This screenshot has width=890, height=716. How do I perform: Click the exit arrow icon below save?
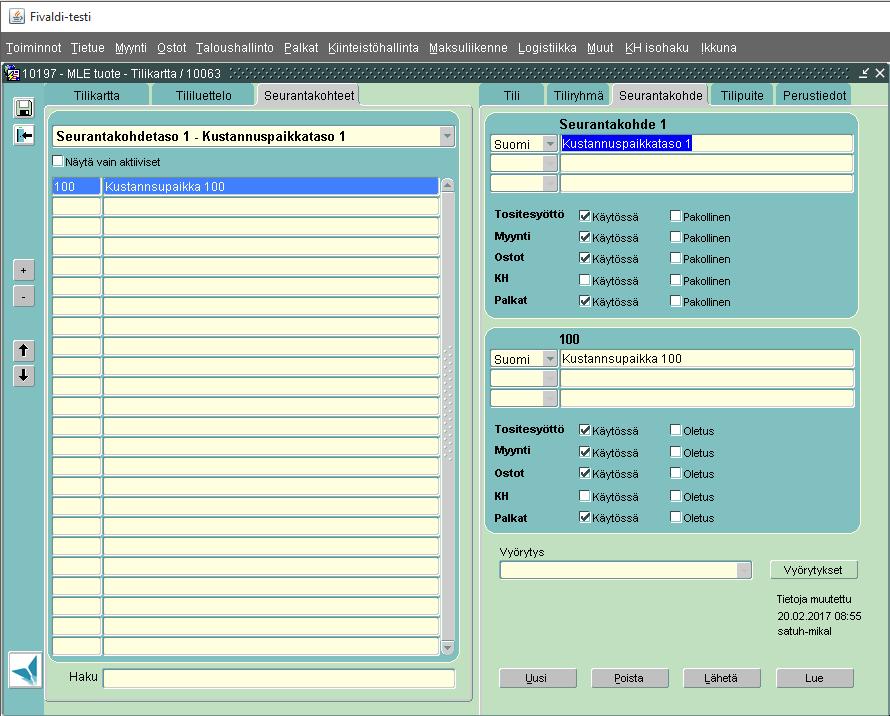[24, 135]
